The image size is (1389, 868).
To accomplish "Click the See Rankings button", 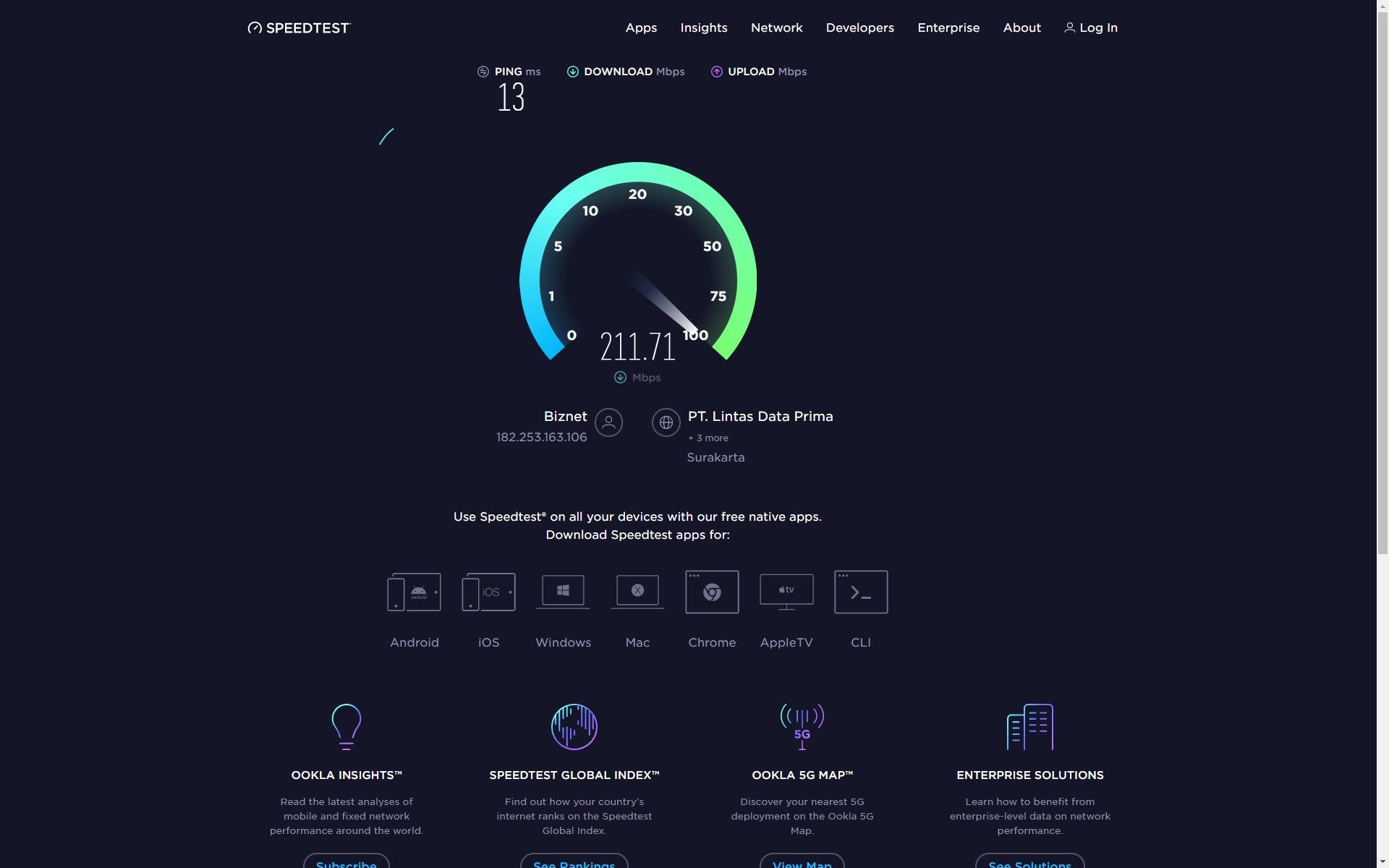I will click(x=574, y=861).
